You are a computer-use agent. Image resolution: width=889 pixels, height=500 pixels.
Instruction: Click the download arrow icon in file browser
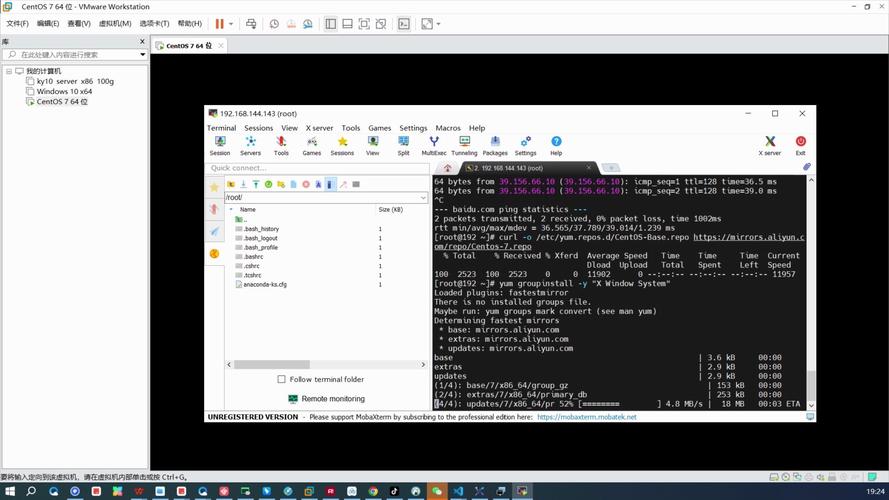[x=243, y=184]
